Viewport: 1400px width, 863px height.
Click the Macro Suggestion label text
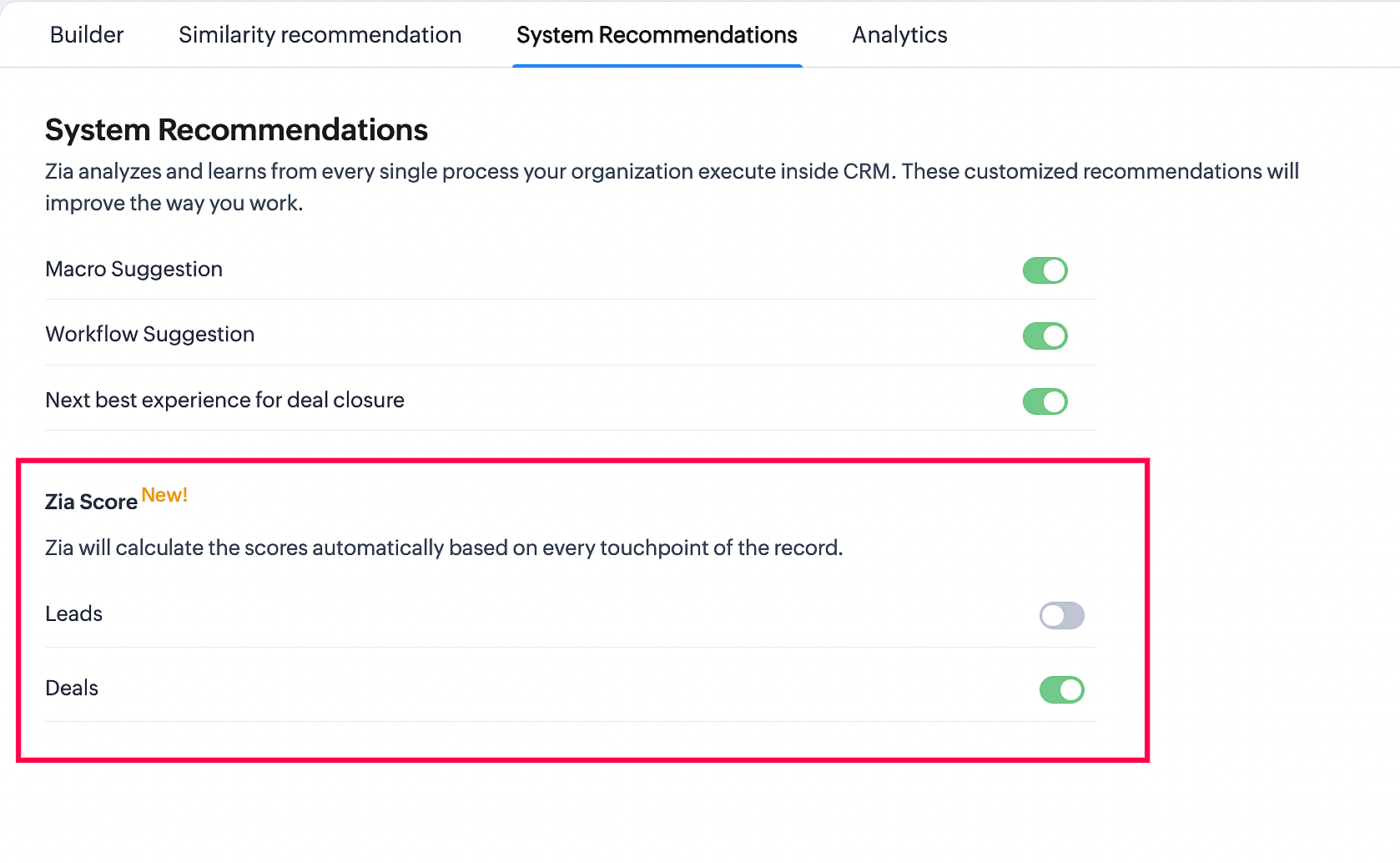point(133,270)
